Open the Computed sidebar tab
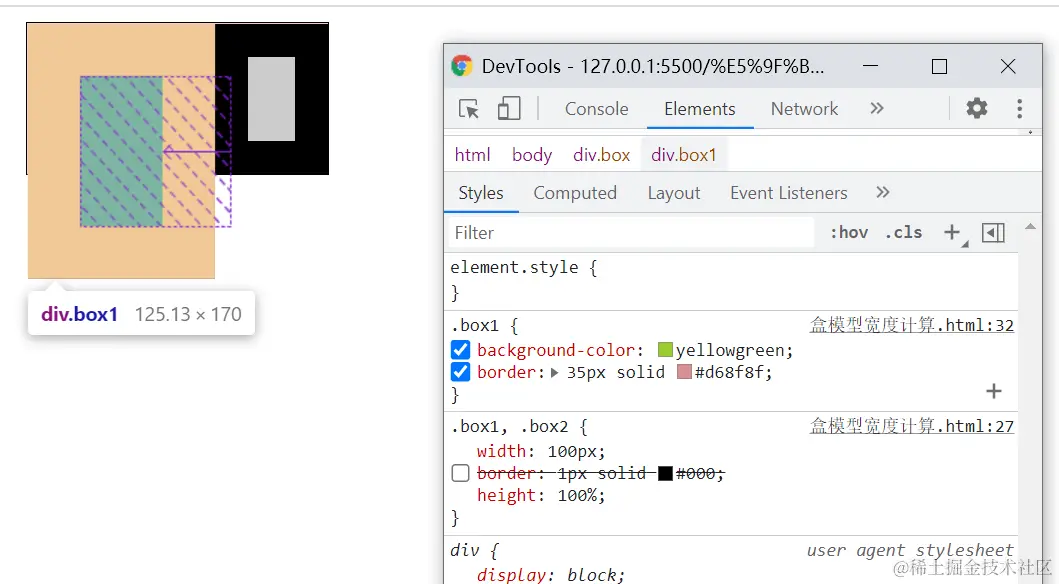The width and height of the screenshot is (1059, 584). 575,193
